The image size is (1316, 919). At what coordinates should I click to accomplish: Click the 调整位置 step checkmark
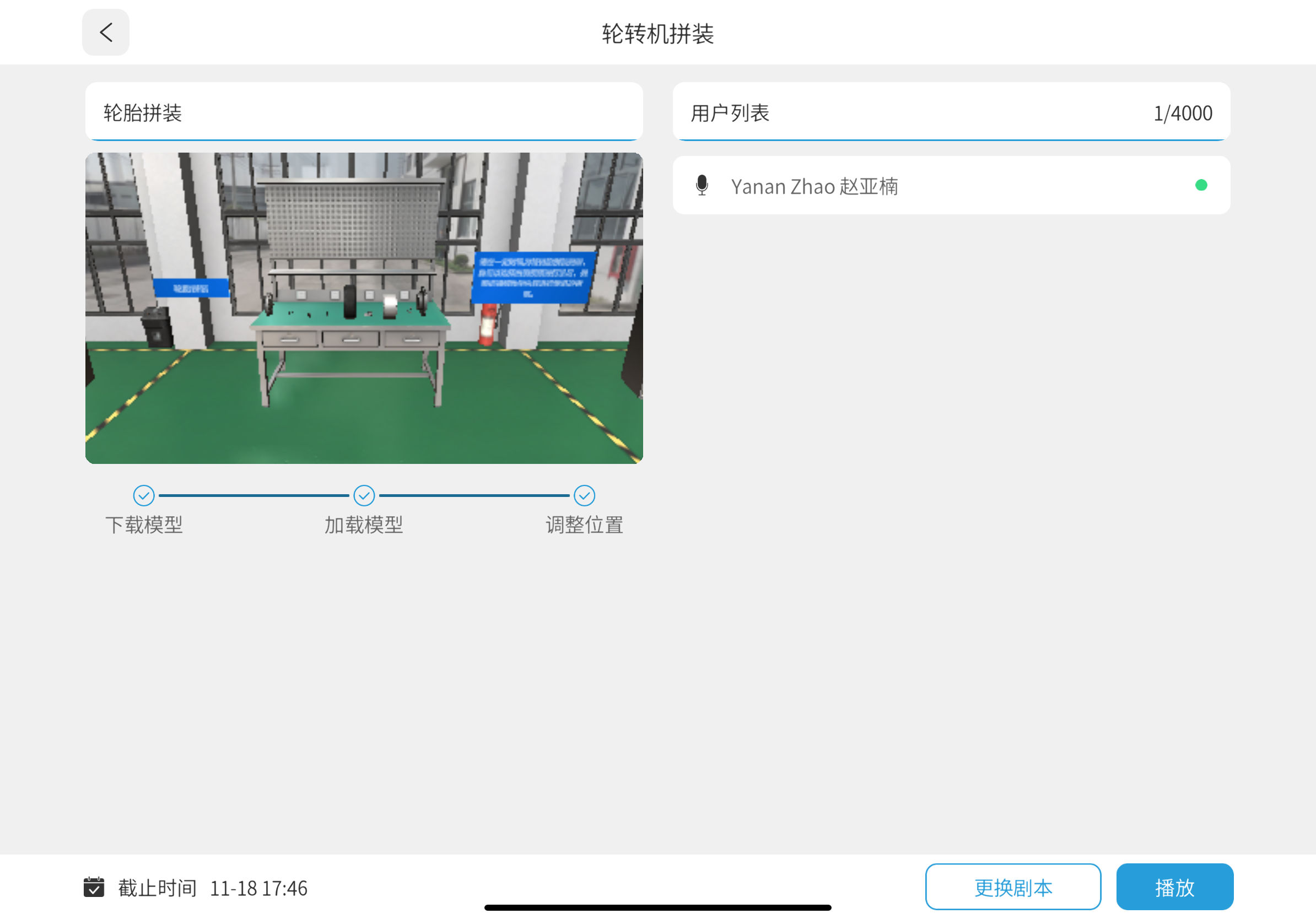click(x=584, y=496)
